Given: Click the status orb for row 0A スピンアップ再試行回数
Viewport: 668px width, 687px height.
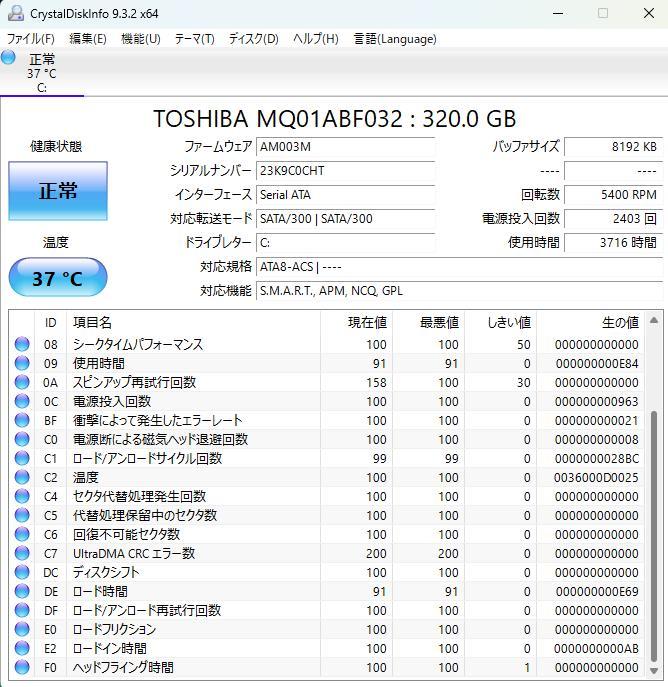Looking at the screenshot, I should tap(22, 382).
